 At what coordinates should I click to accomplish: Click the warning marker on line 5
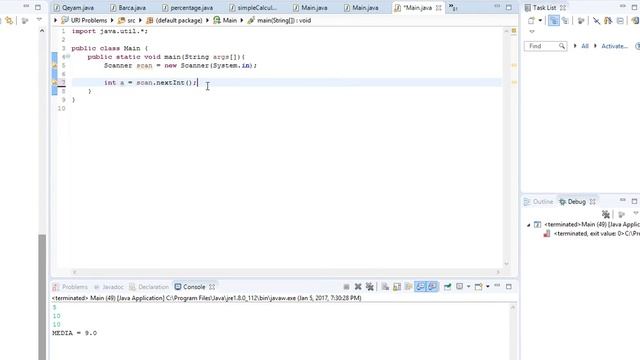click(54, 65)
